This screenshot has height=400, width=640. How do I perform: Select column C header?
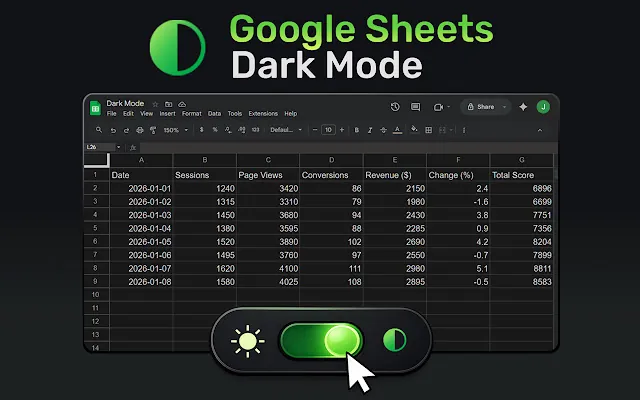click(x=268, y=160)
